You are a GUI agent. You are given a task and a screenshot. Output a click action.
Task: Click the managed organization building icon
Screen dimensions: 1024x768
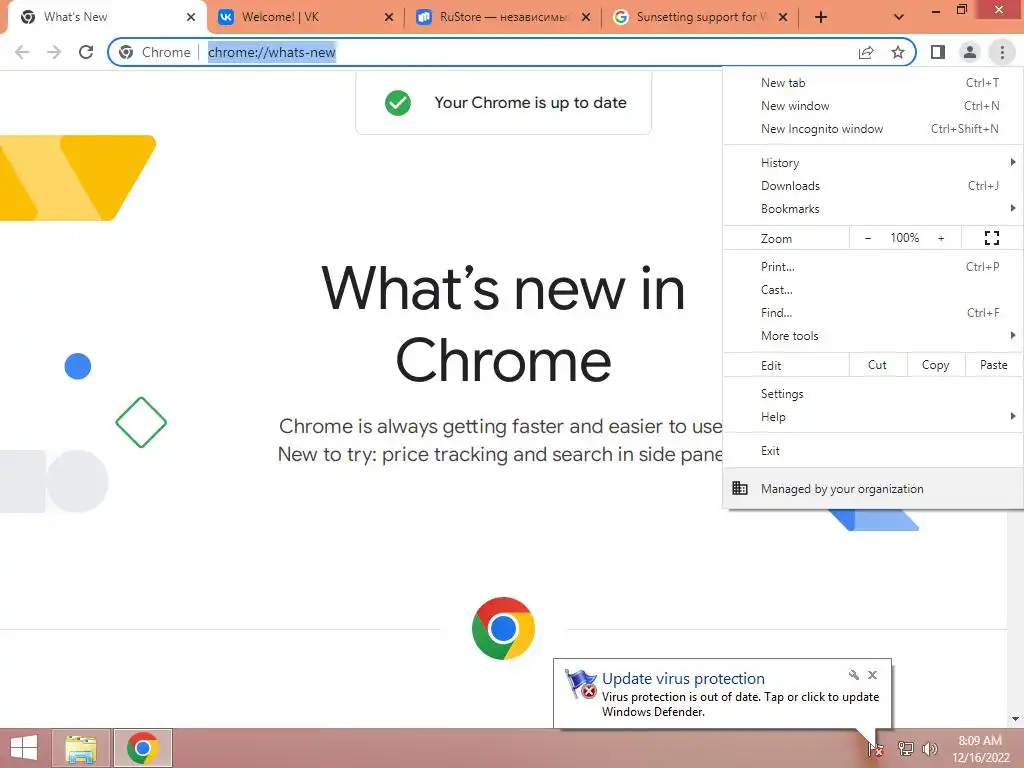coord(740,488)
